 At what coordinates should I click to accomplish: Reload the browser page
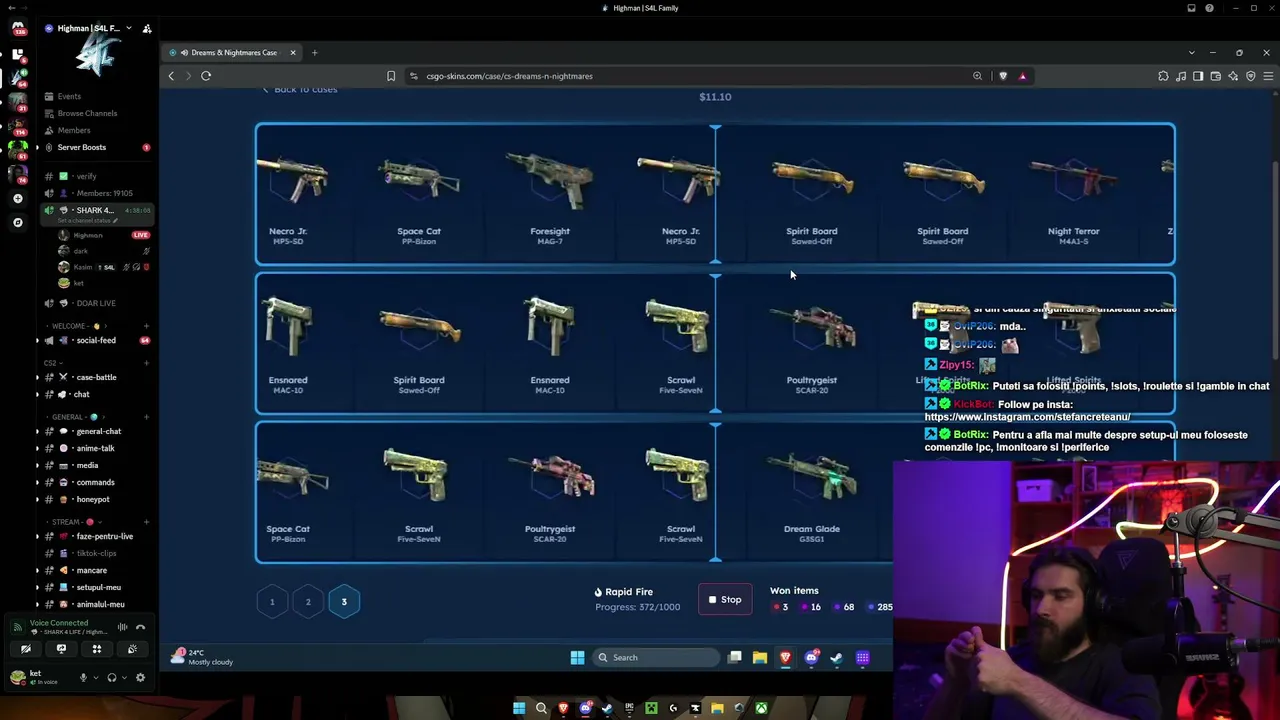(206, 76)
